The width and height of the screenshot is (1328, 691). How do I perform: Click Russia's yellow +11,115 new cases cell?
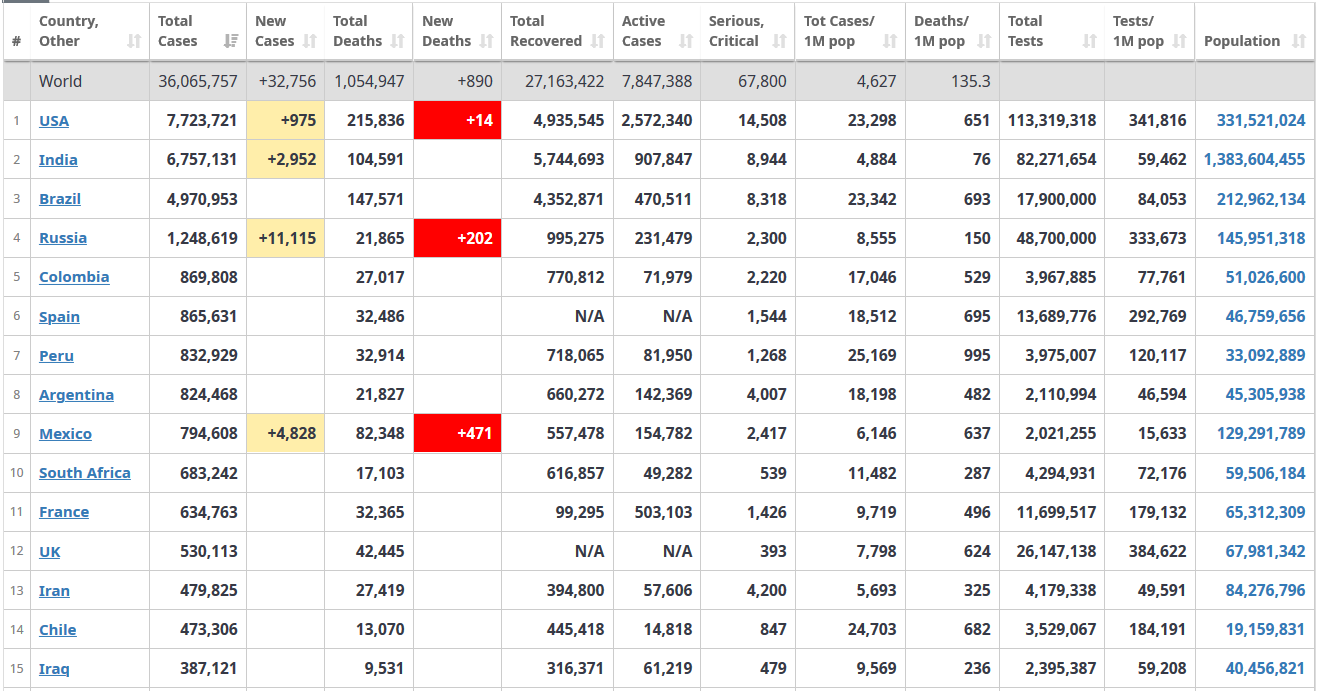click(285, 238)
